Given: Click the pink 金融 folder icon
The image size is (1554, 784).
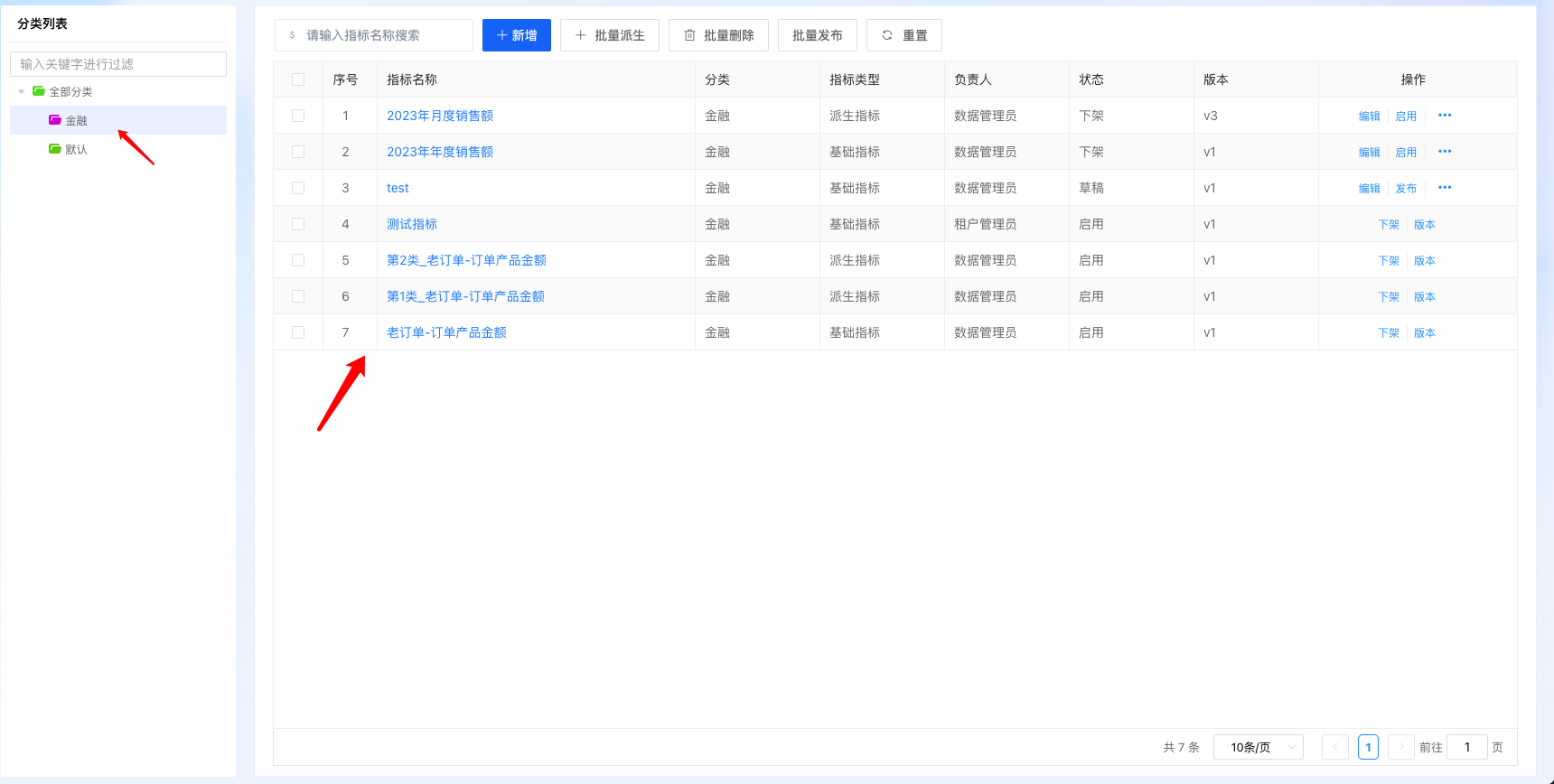Looking at the screenshot, I should [x=55, y=120].
